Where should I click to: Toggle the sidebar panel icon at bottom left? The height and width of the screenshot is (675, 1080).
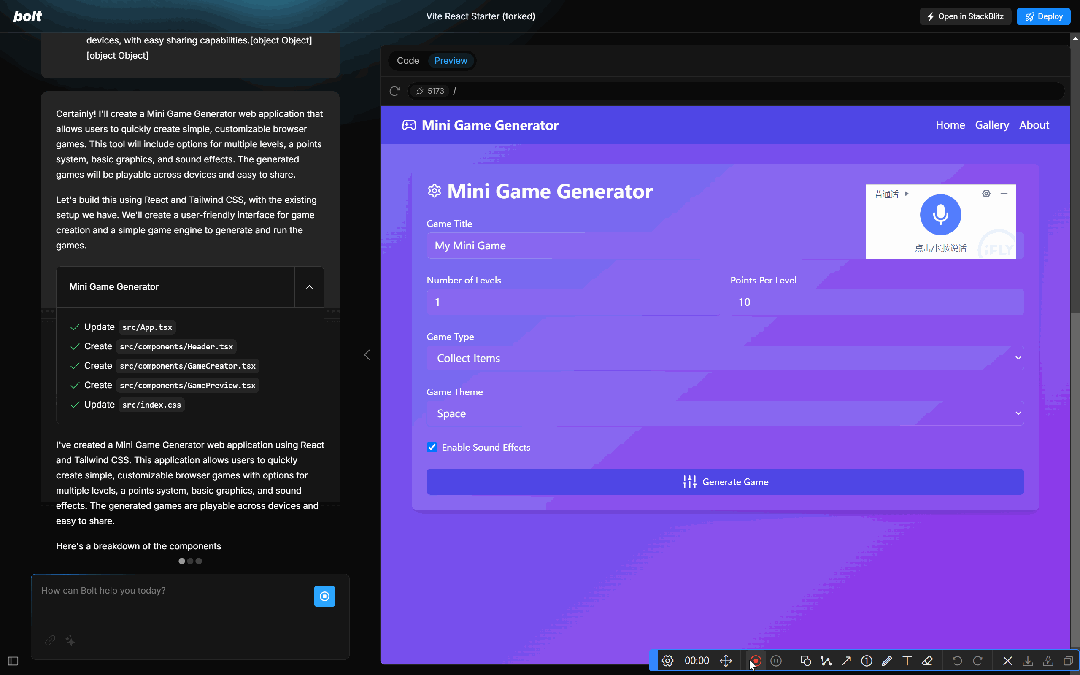pyautogui.click(x=13, y=661)
